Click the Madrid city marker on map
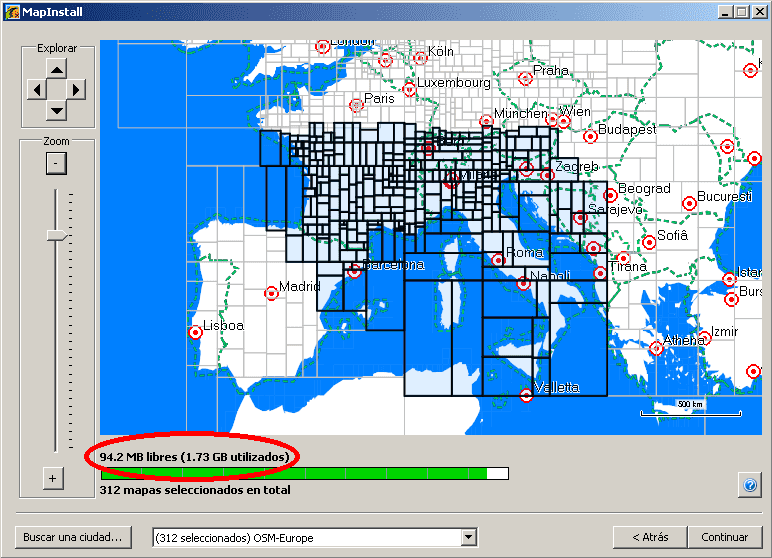Viewport: 772px width, 558px height. click(271, 294)
